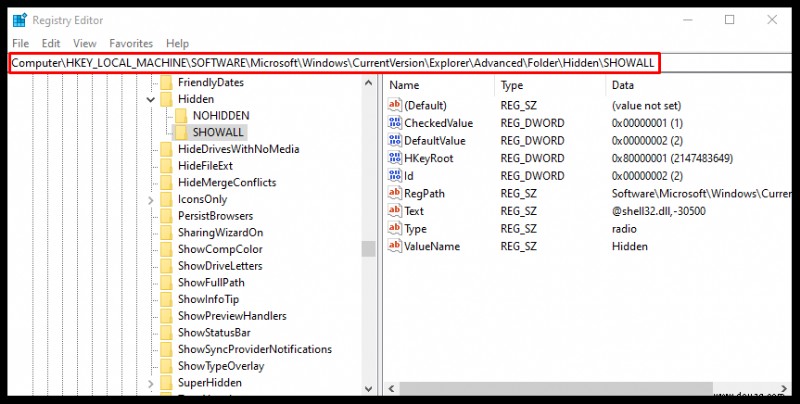This screenshot has height=404, width=800.
Task: Minimize the Registry Editor window
Action: [x=688, y=20]
